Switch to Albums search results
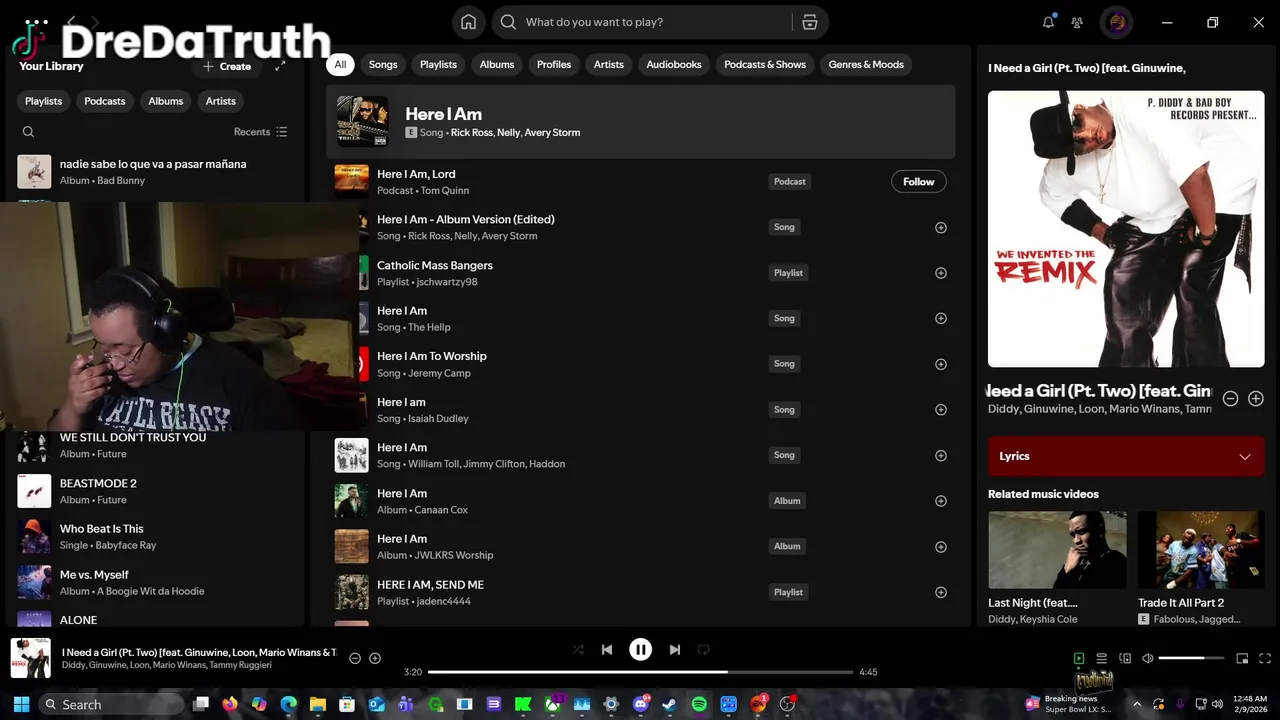Viewport: 1280px width, 720px height. coord(497,65)
